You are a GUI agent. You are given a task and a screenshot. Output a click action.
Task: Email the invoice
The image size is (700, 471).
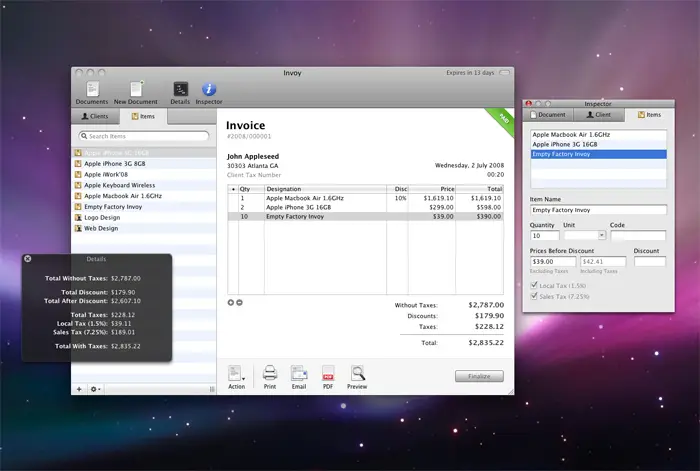click(x=298, y=375)
